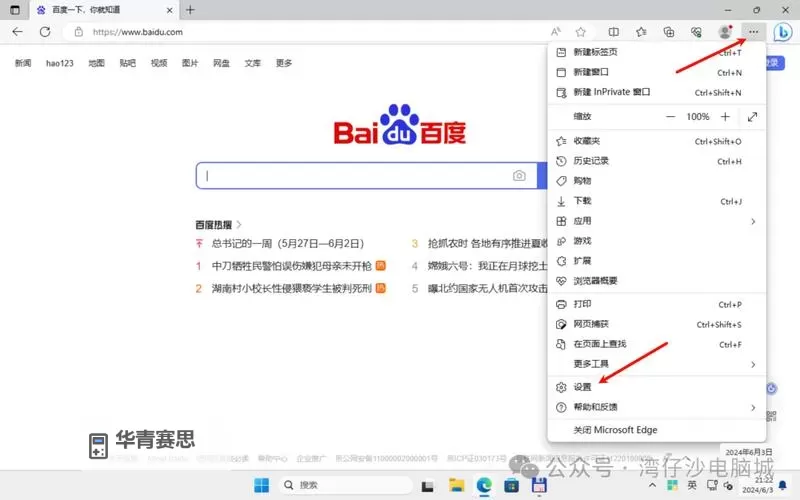This screenshot has height=500, width=800.
Task: Open hot search 总书记的一周 headline
Action: (288, 243)
